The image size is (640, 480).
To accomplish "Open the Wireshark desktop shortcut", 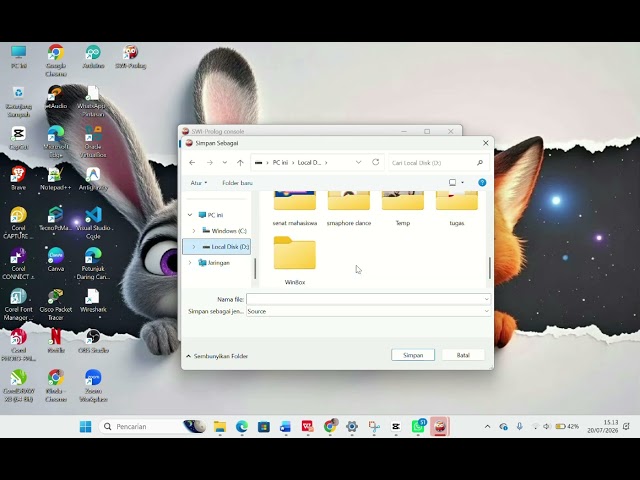I will click(93, 301).
